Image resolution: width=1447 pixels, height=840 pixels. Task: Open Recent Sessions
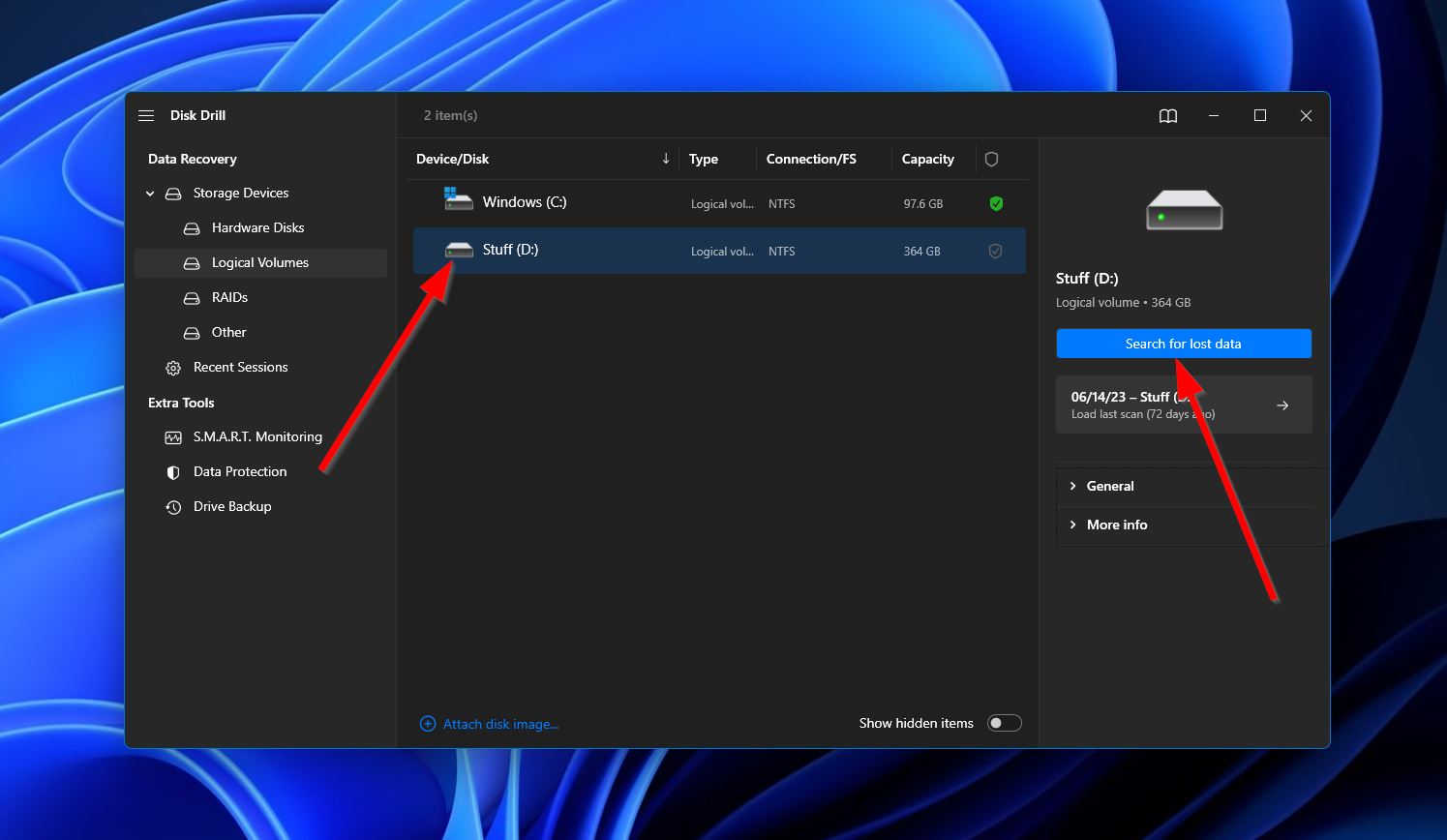240,367
